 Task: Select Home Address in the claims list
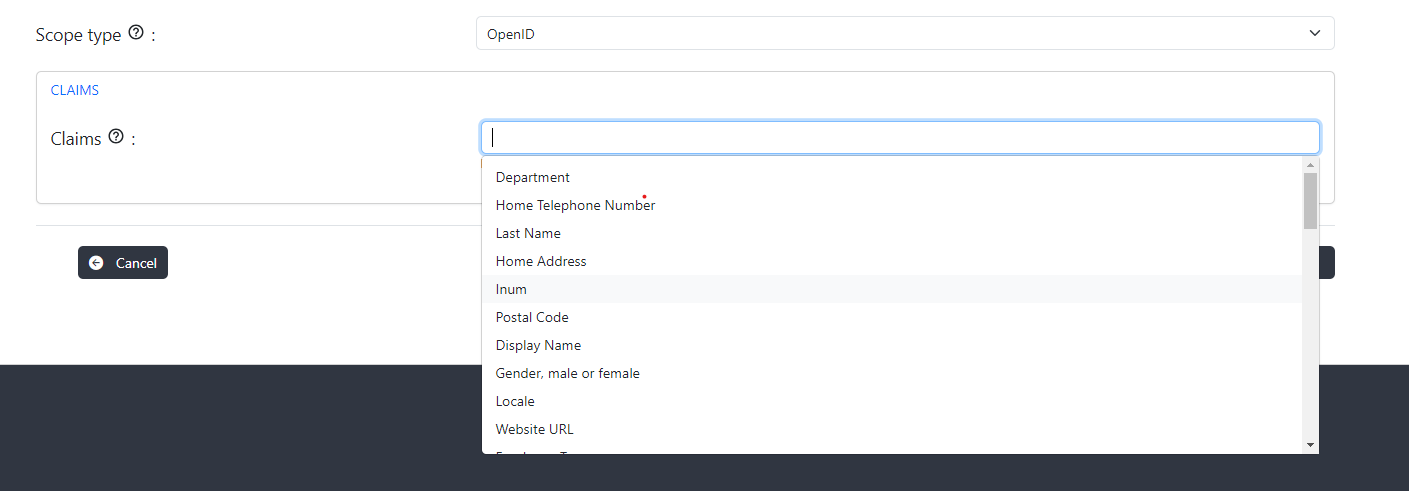(x=541, y=261)
